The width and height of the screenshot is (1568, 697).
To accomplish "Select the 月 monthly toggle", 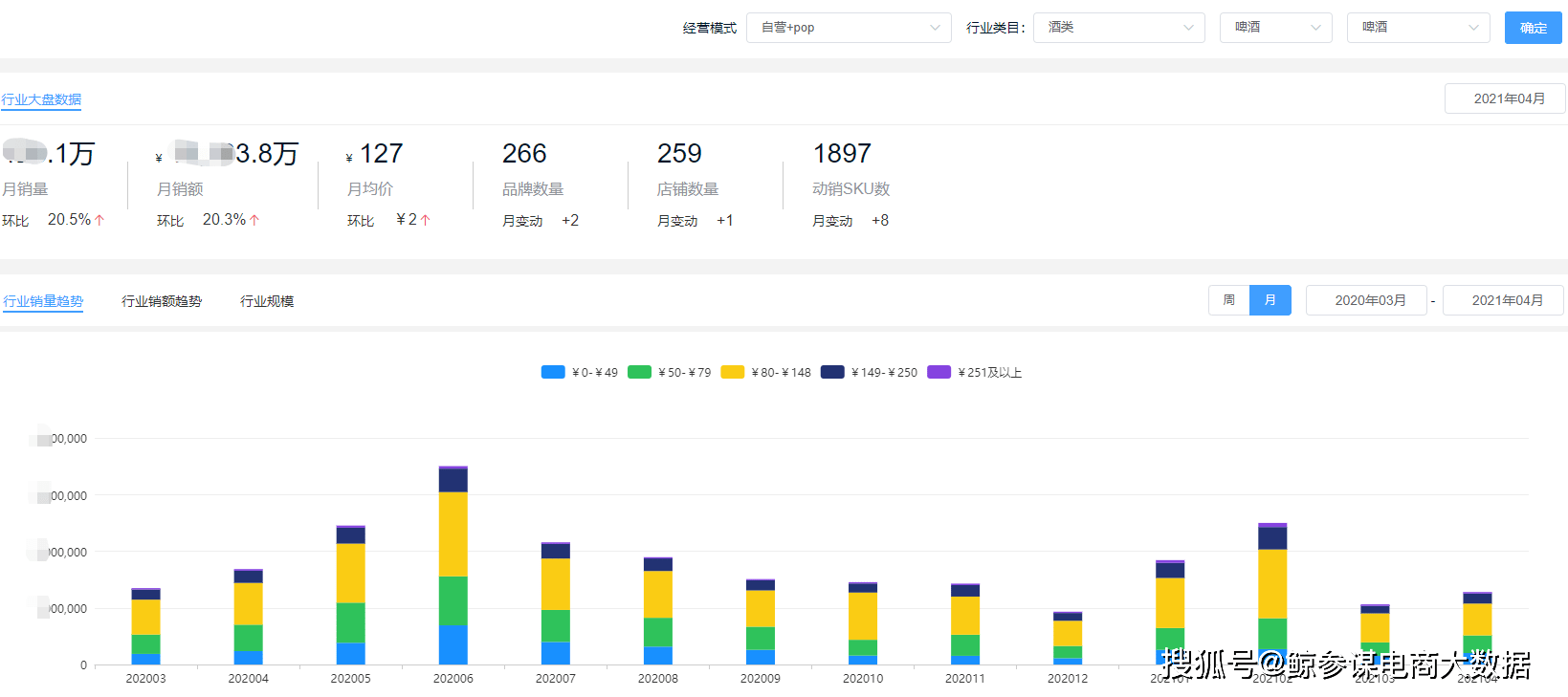I will 1270,300.
